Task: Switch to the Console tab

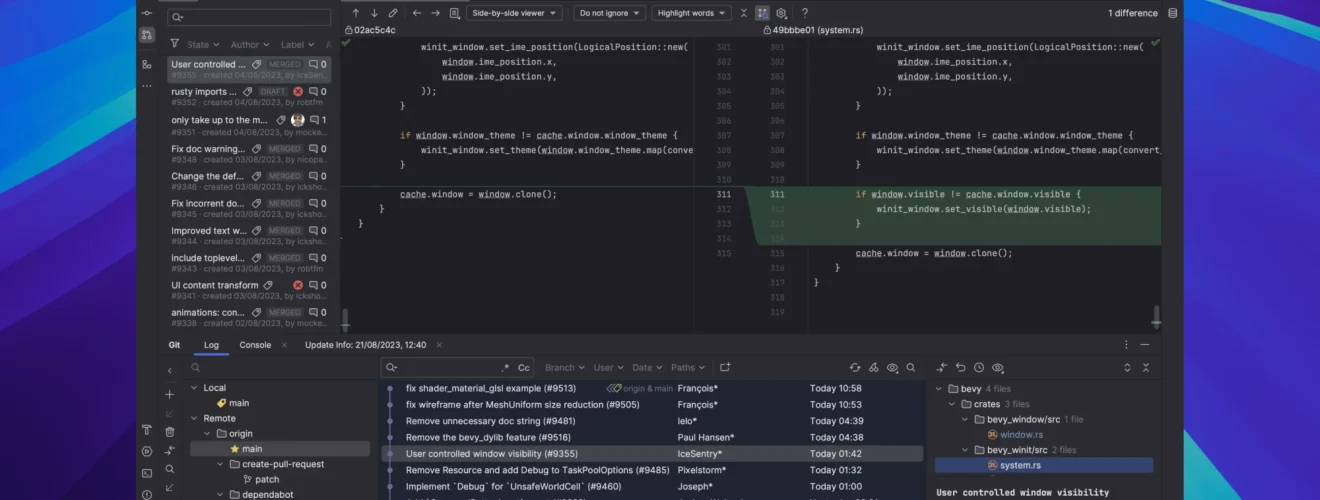Action: coord(255,345)
